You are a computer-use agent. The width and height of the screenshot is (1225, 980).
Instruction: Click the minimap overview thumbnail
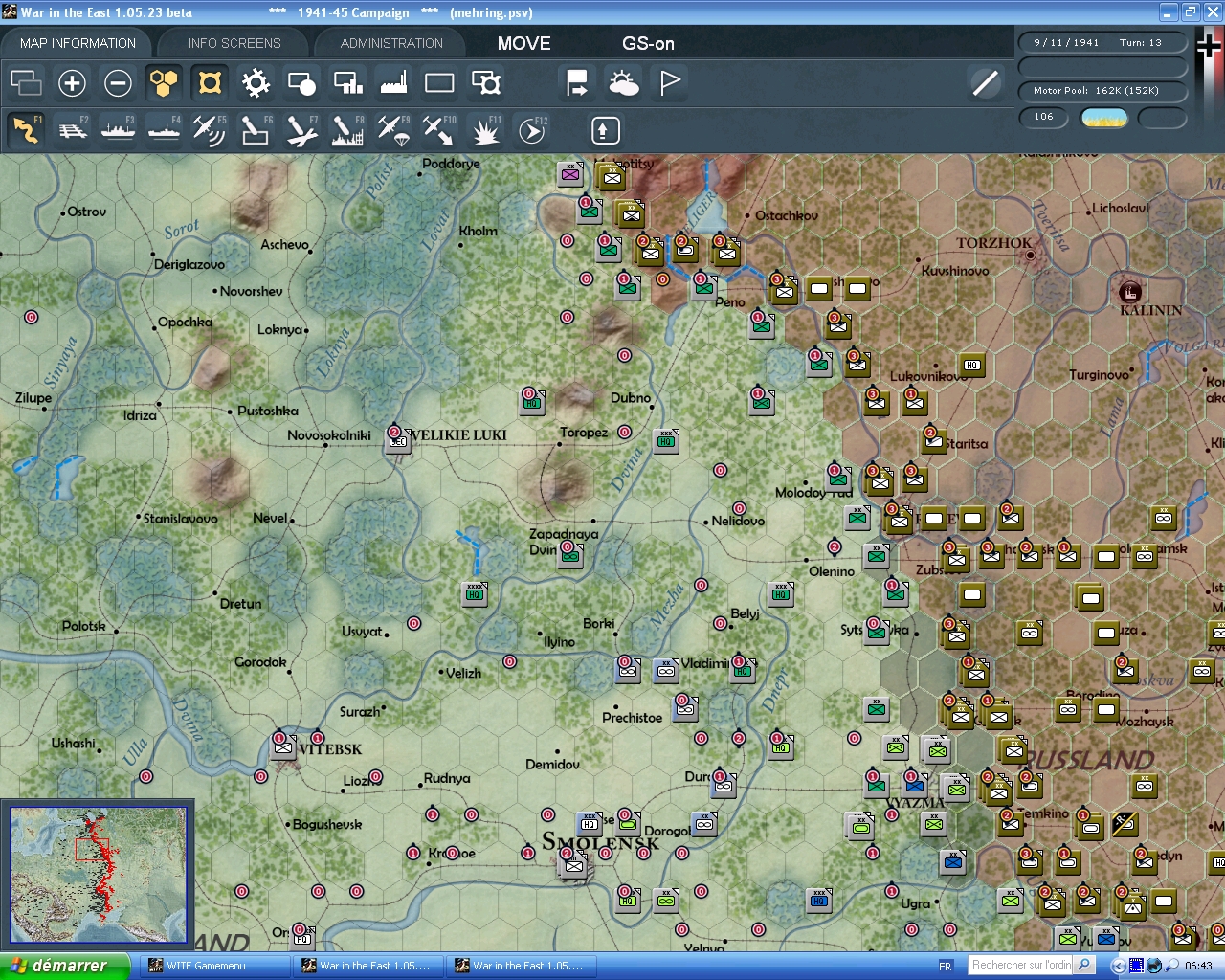click(x=98, y=875)
